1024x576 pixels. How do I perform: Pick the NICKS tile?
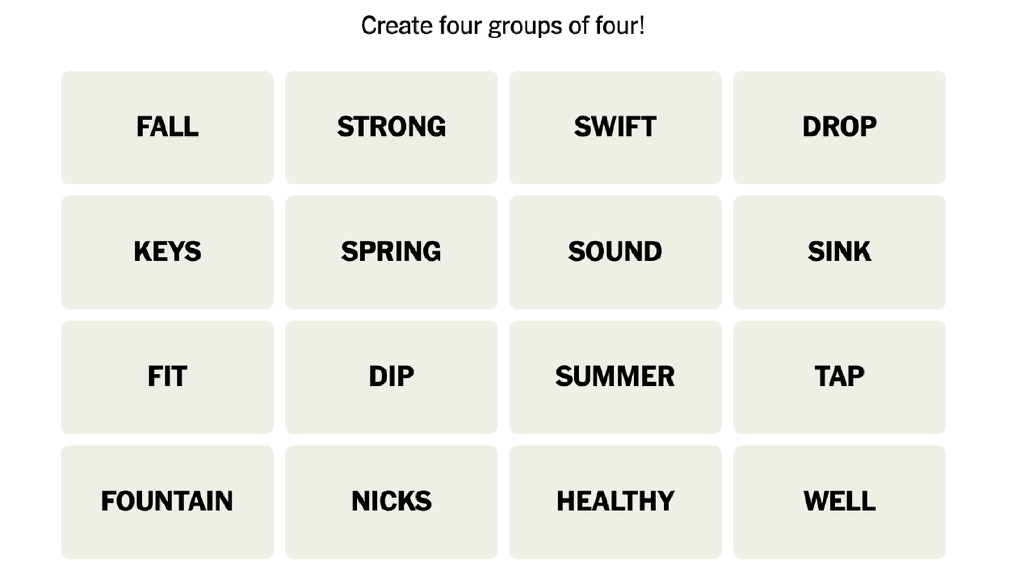coord(391,502)
